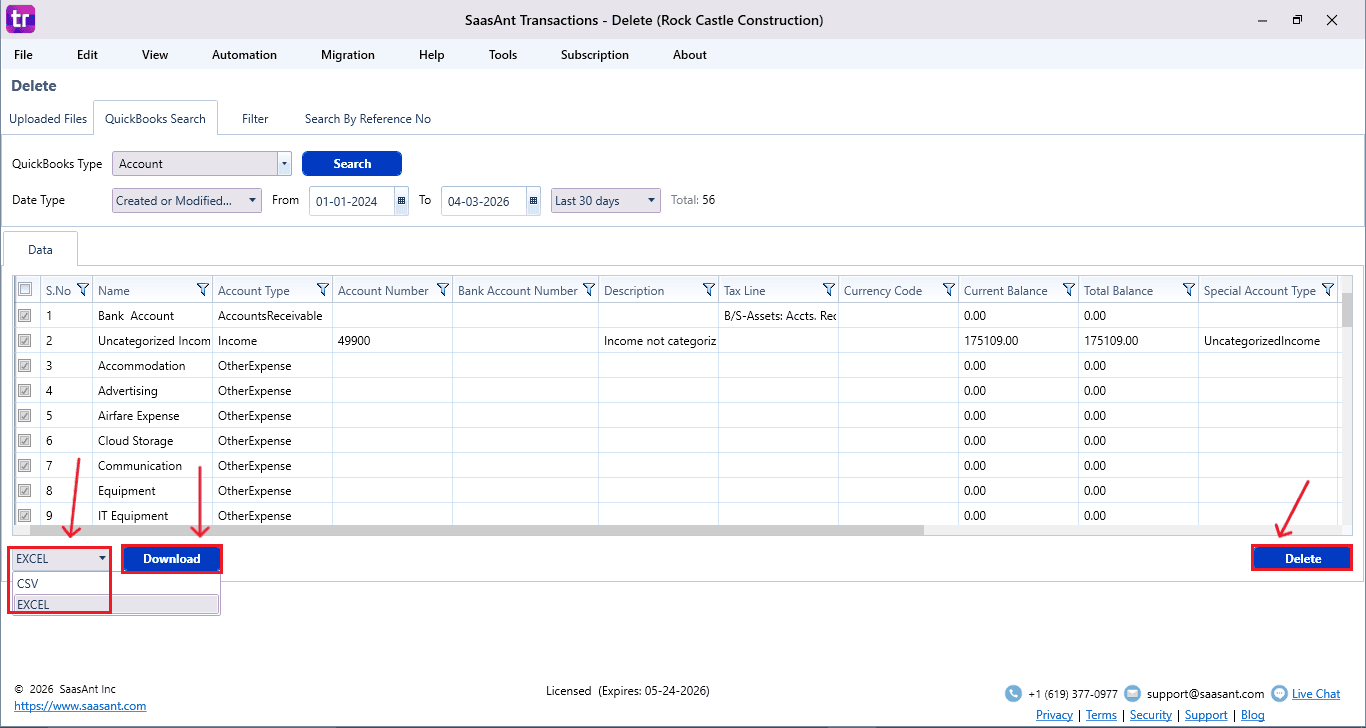Open the Description column filter

pyautogui.click(x=708, y=290)
